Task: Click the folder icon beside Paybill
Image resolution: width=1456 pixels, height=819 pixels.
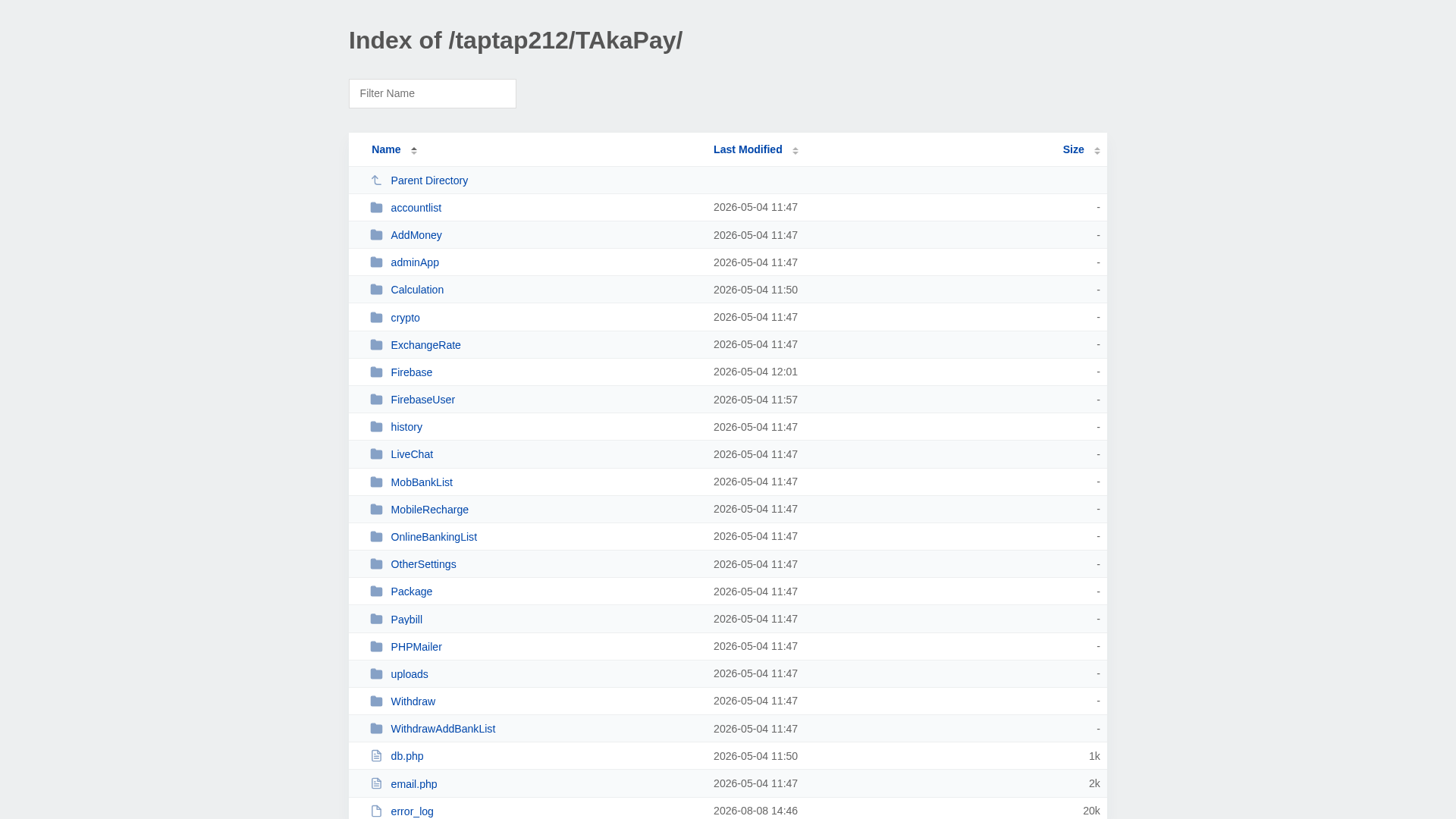Action: pyautogui.click(x=376, y=620)
